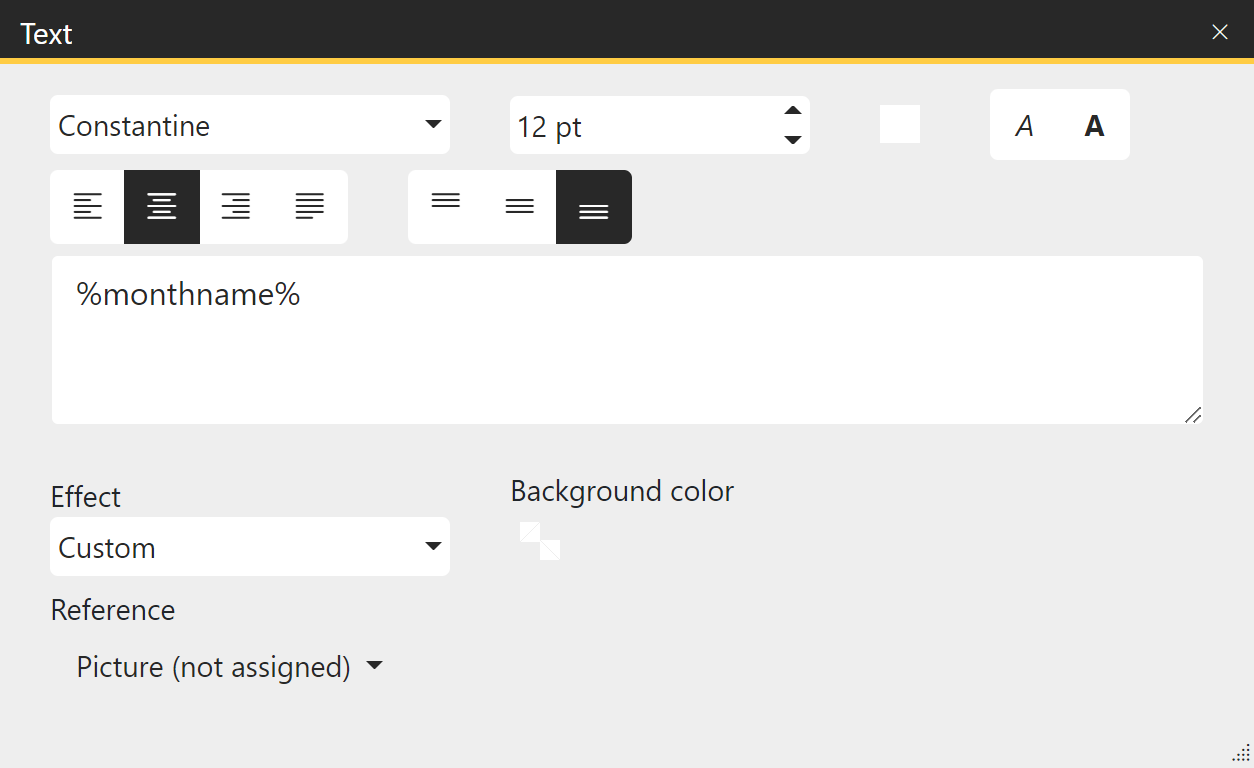Image resolution: width=1254 pixels, height=768 pixels.
Task: Align text to the right
Action: tap(236, 207)
